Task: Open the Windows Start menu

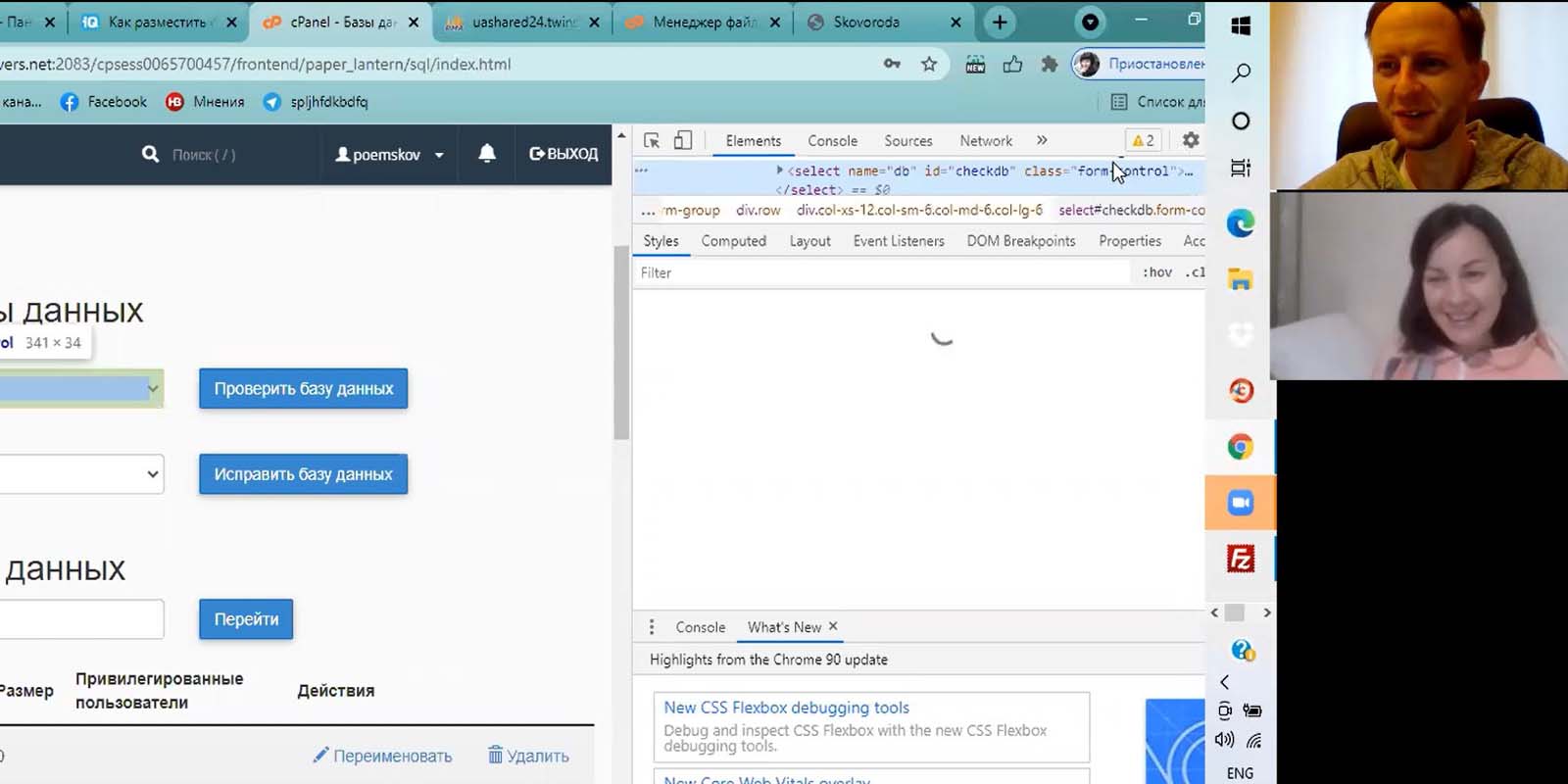Action: [x=1241, y=25]
